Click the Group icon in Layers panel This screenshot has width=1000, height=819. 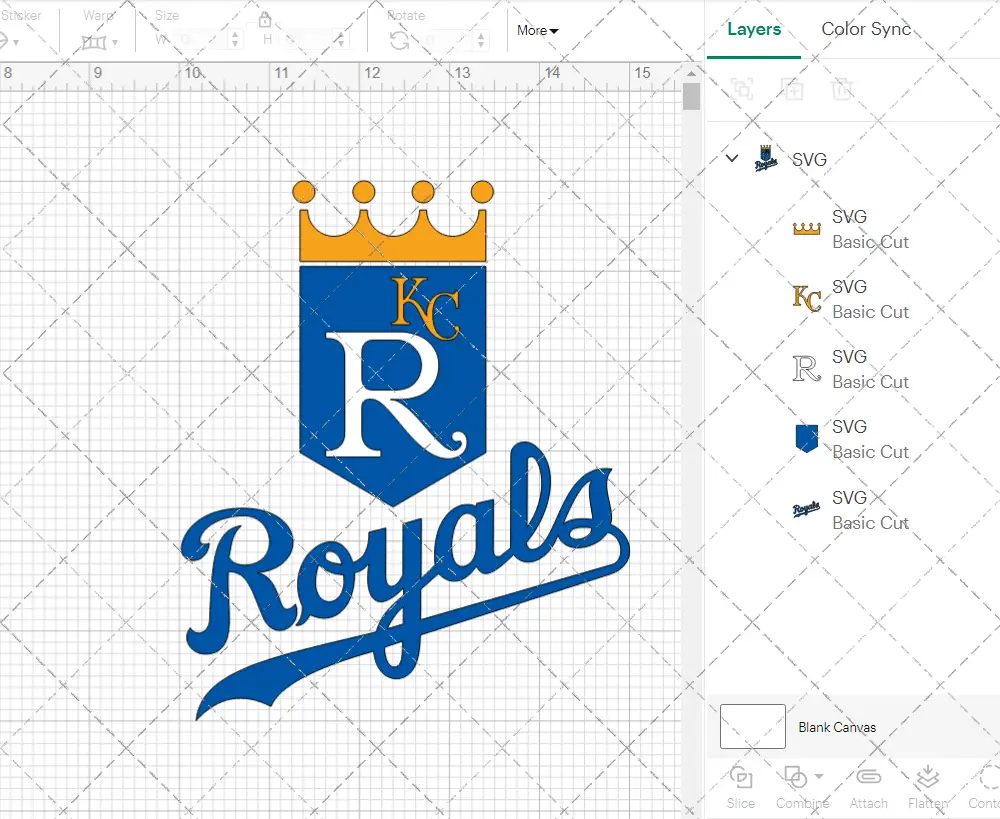pyautogui.click(x=742, y=89)
